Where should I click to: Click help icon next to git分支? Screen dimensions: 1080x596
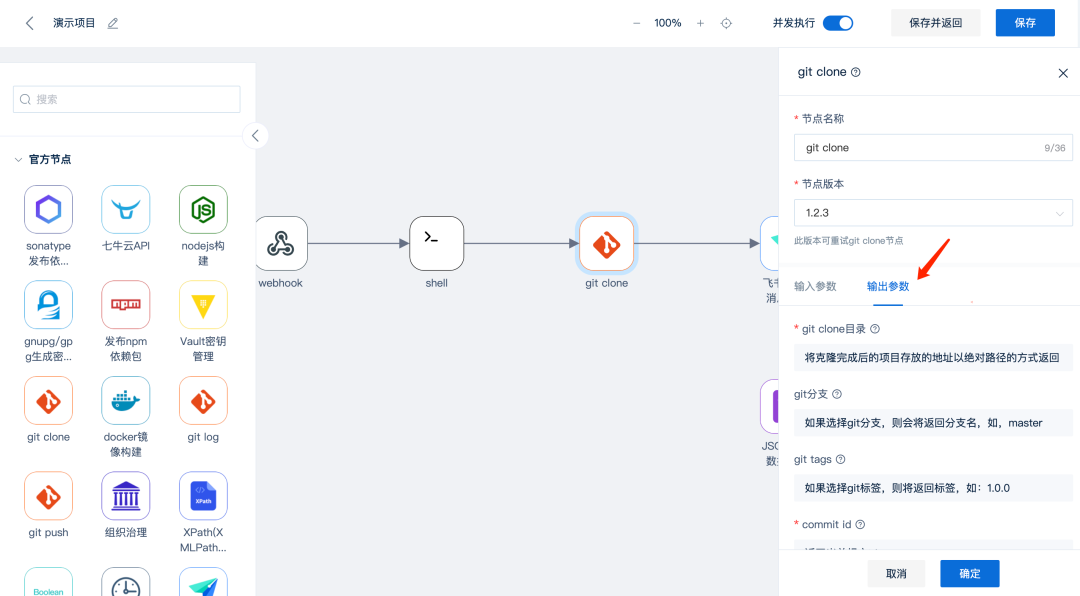point(837,394)
